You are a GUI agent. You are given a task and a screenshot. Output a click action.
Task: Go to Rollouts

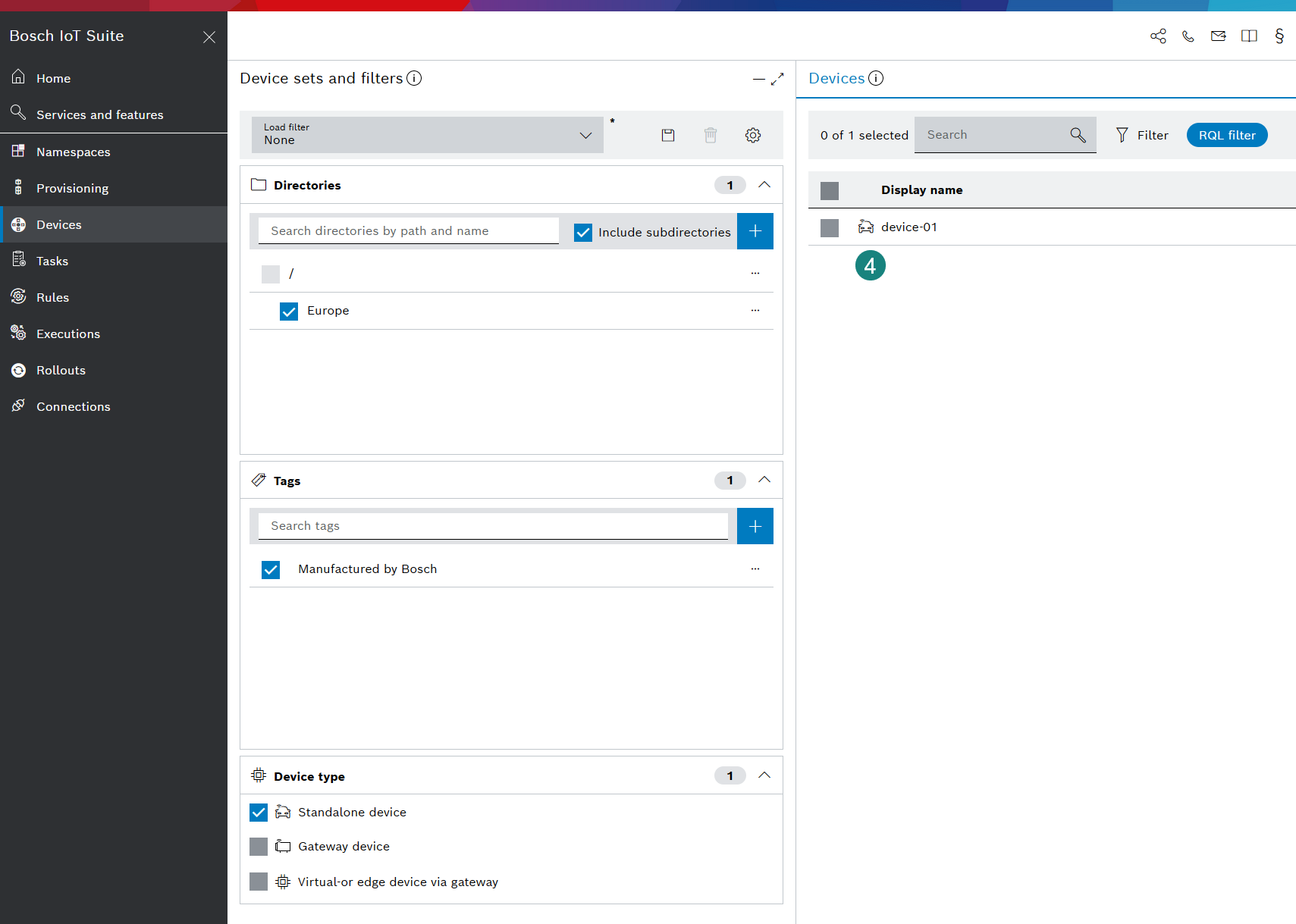coord(114,370)
